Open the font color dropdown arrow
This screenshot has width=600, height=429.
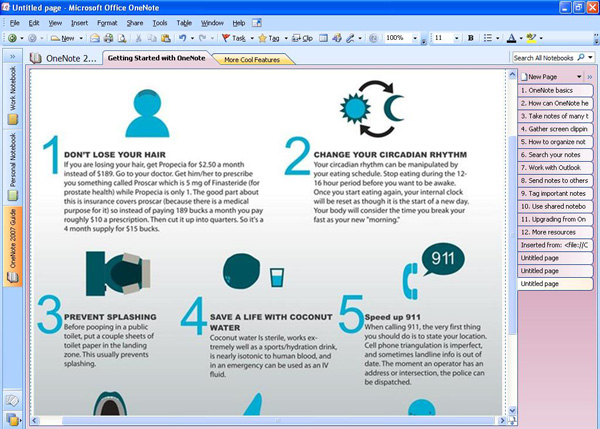[x=521, y=38]
